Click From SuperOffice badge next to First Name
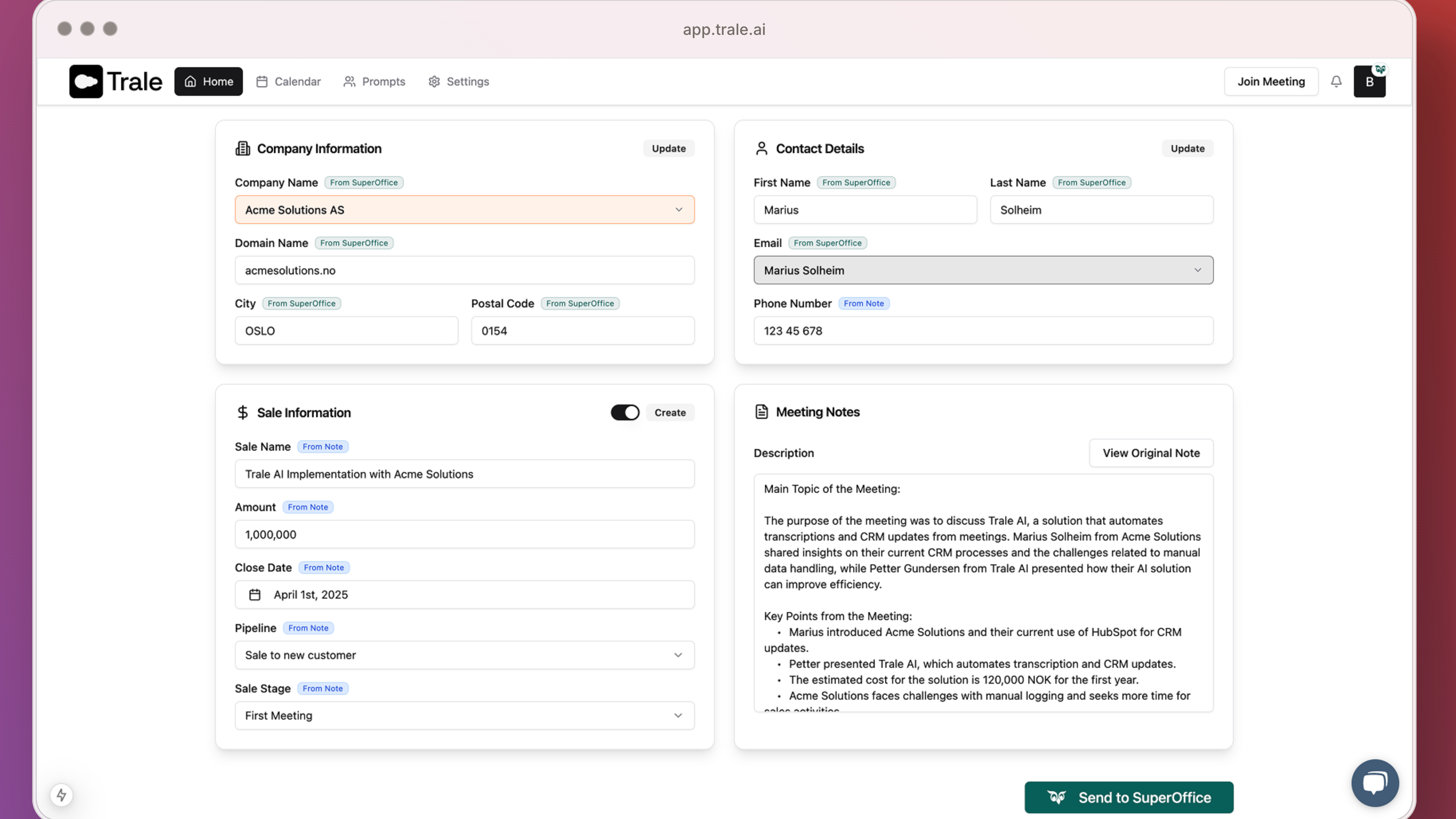Screen dimensions: 1456x819 [x=856, y=182]
